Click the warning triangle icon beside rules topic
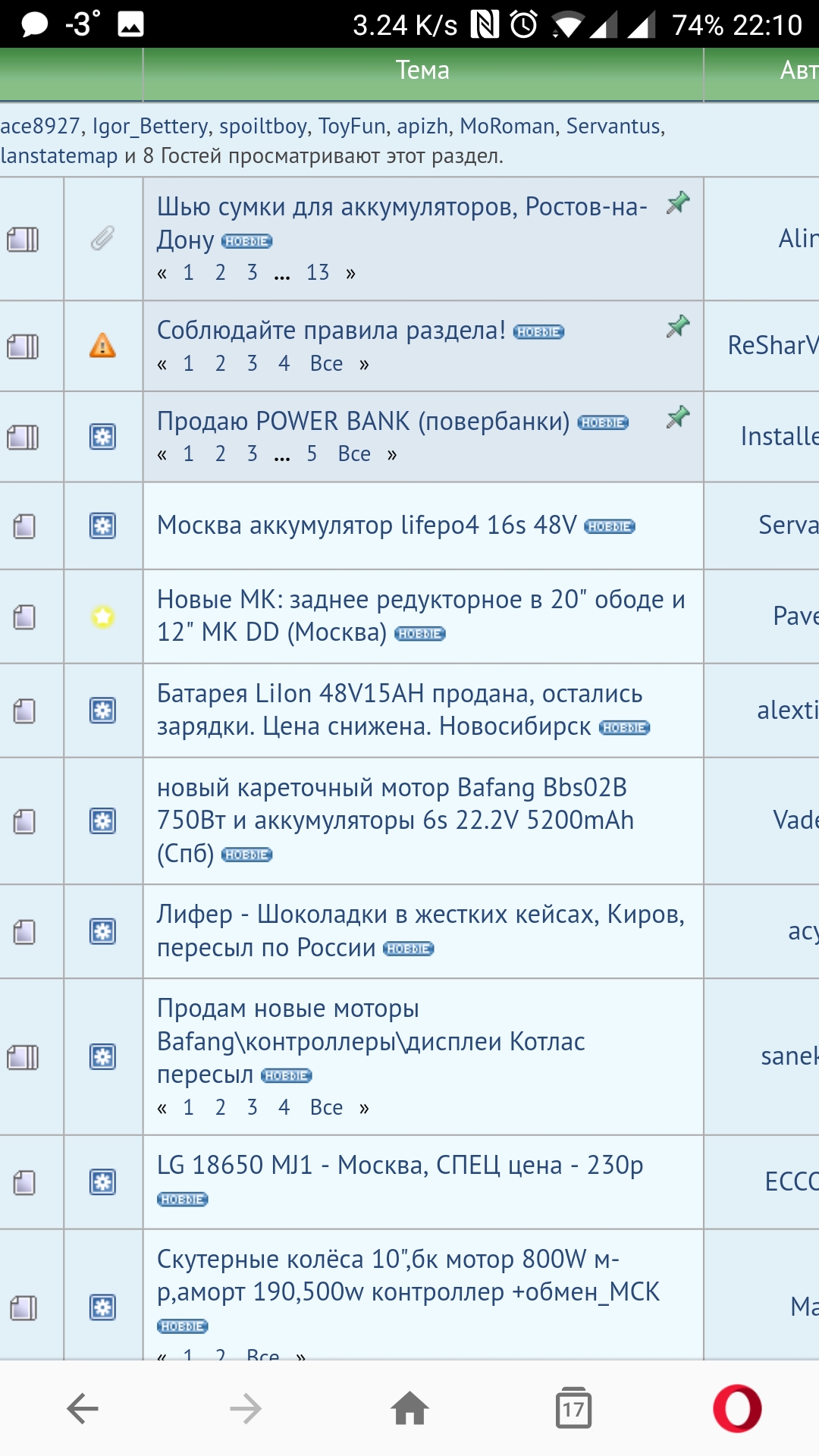 102,346
